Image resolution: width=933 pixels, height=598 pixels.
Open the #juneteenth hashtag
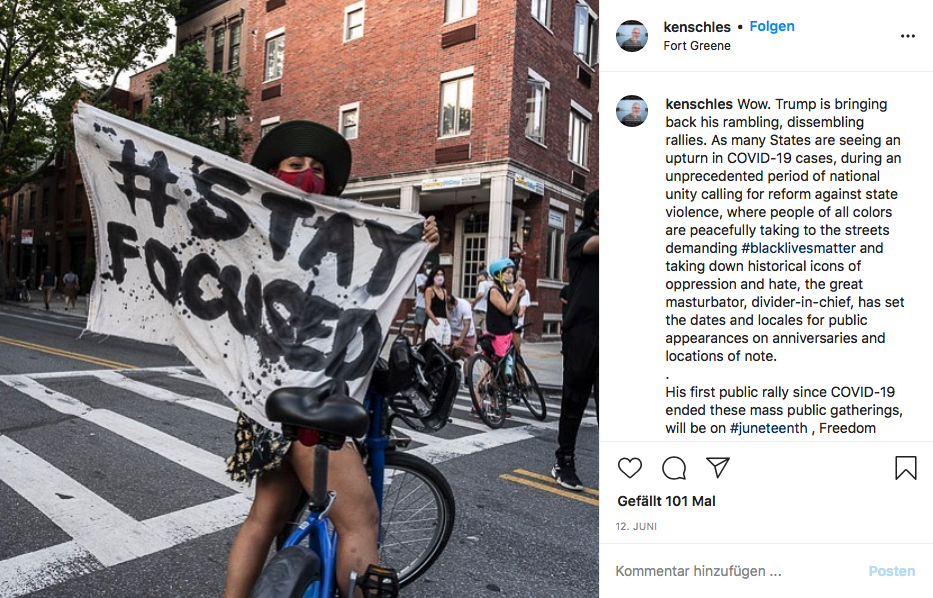tap(768, 428)
